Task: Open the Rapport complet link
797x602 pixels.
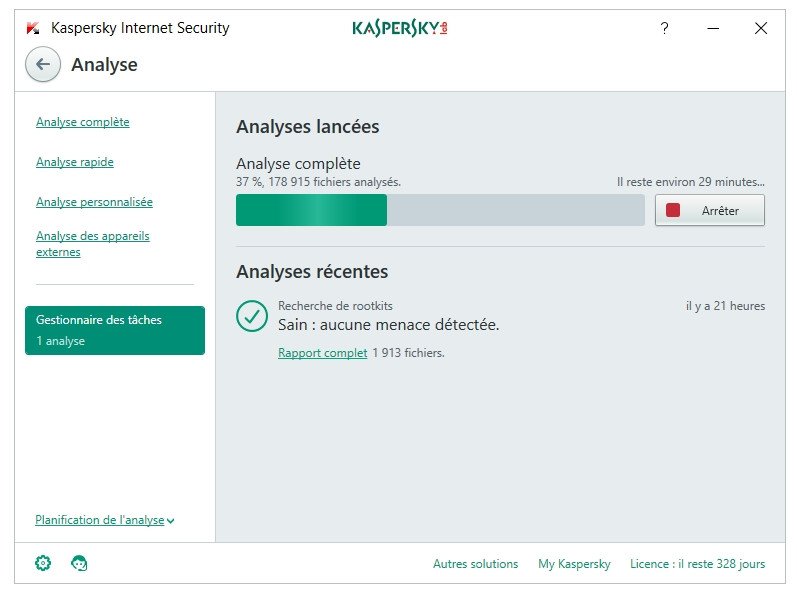Action: click(x=322, y=353)
